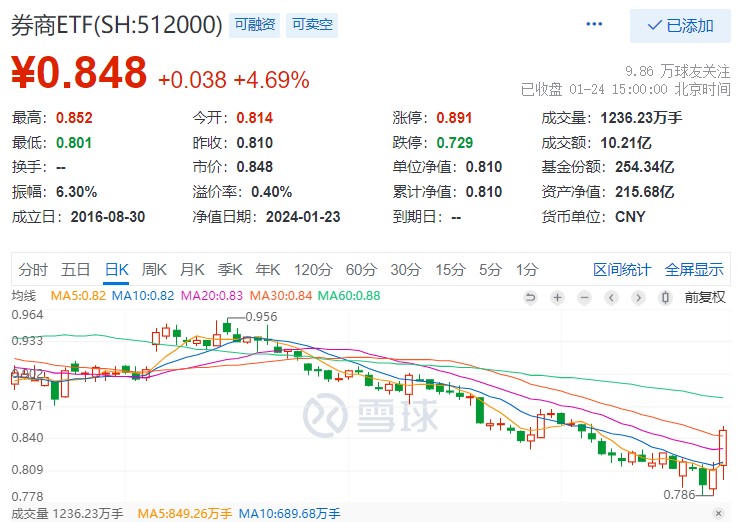Select the 日K chart tab
737x522 pixels.
(116, 270)
